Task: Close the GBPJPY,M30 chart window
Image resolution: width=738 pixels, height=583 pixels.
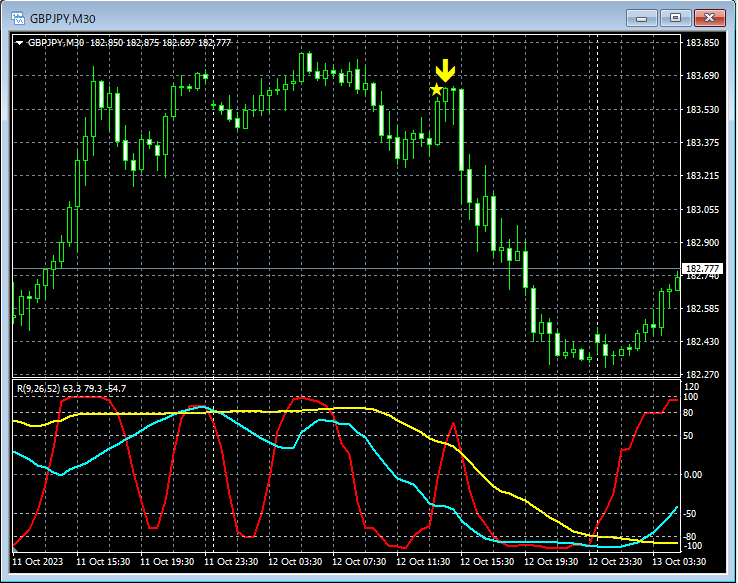Action: tap(709, 18)
